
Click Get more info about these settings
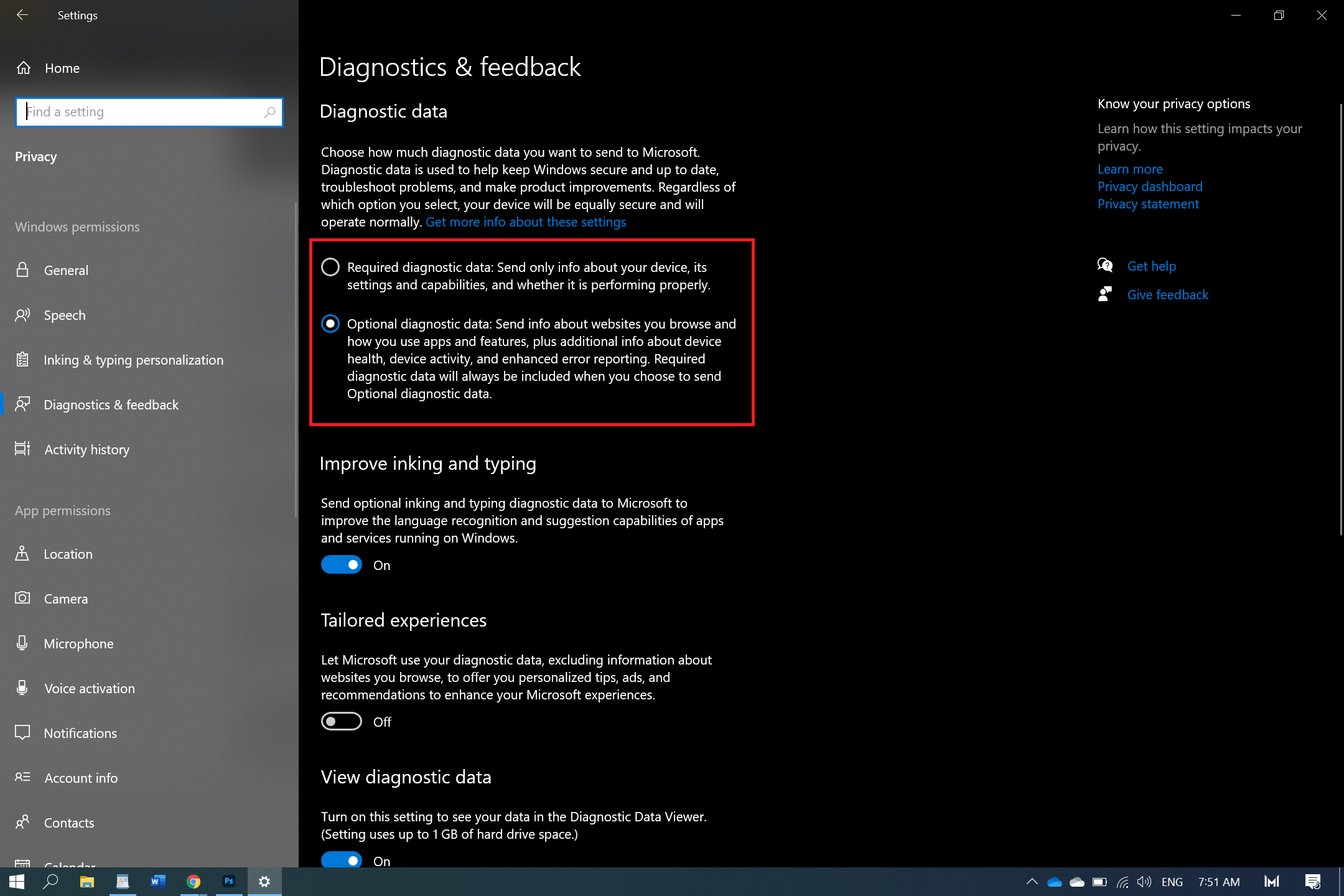526,222
